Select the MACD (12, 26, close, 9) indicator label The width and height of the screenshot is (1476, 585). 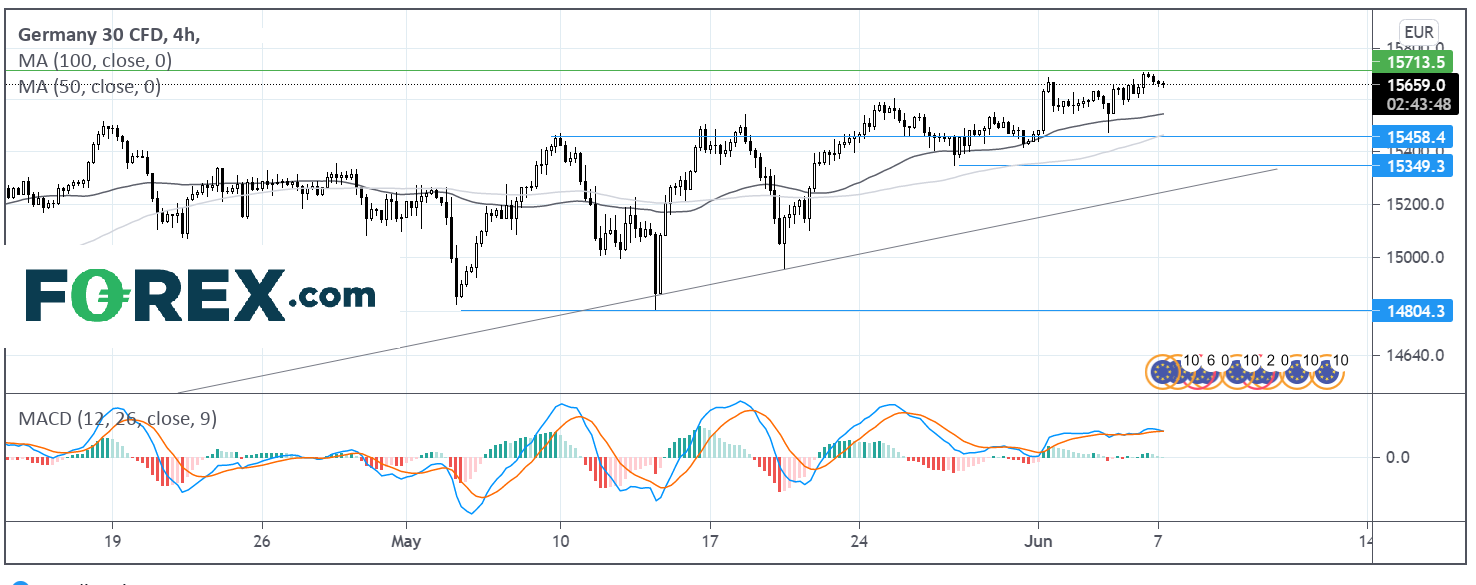pyautogui.click(x=118, y=418)
